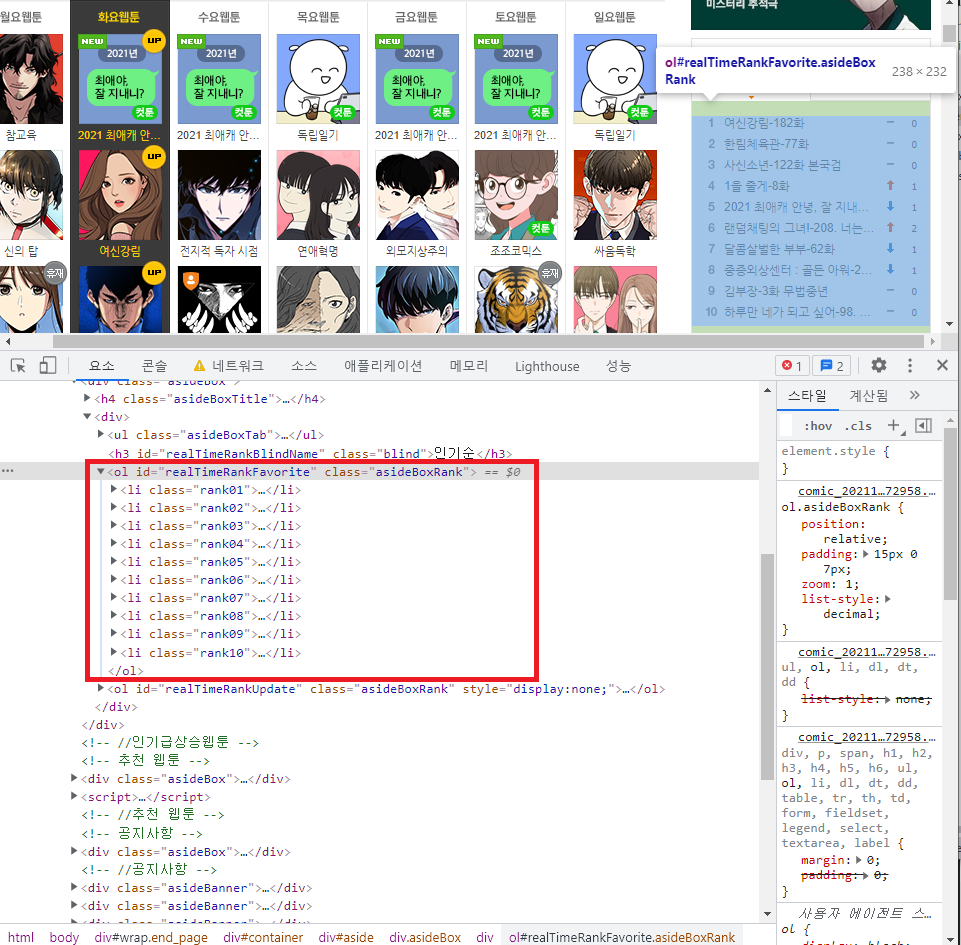Screen dimensions: 961x945
Task: Click the page horizontal scrollbar
Action: pos(488,341)
